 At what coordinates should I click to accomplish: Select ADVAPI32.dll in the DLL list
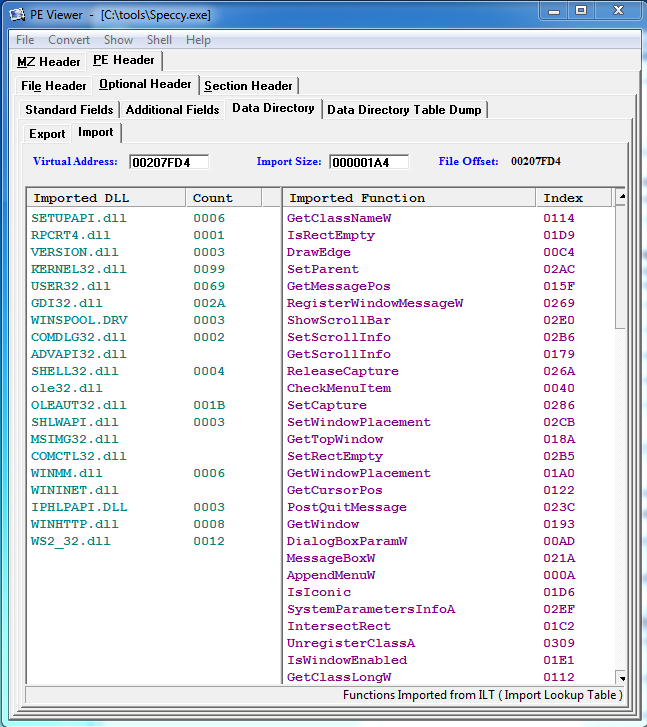(x=78, y=354)
